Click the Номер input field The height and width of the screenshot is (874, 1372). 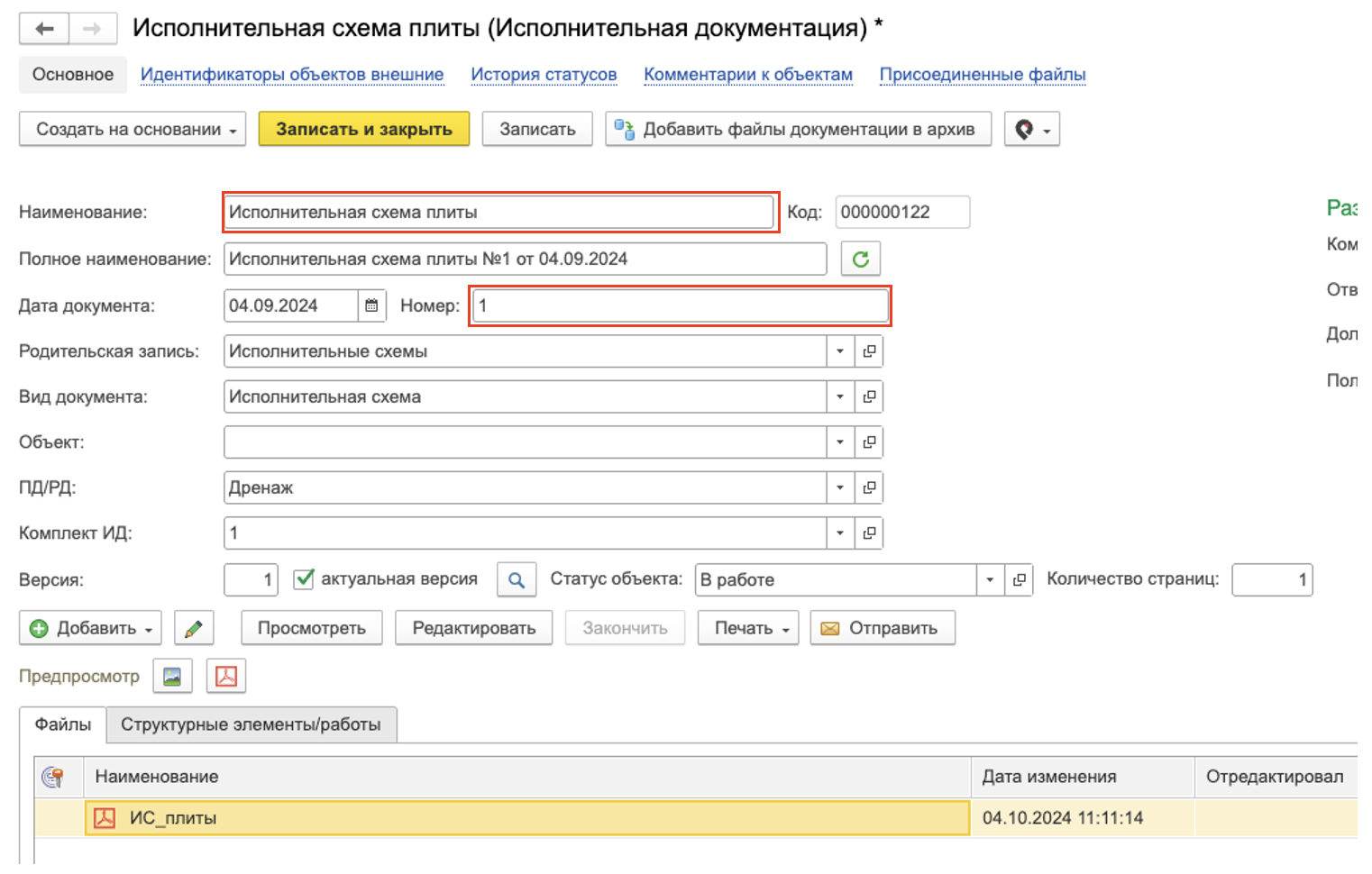point(681,305)
